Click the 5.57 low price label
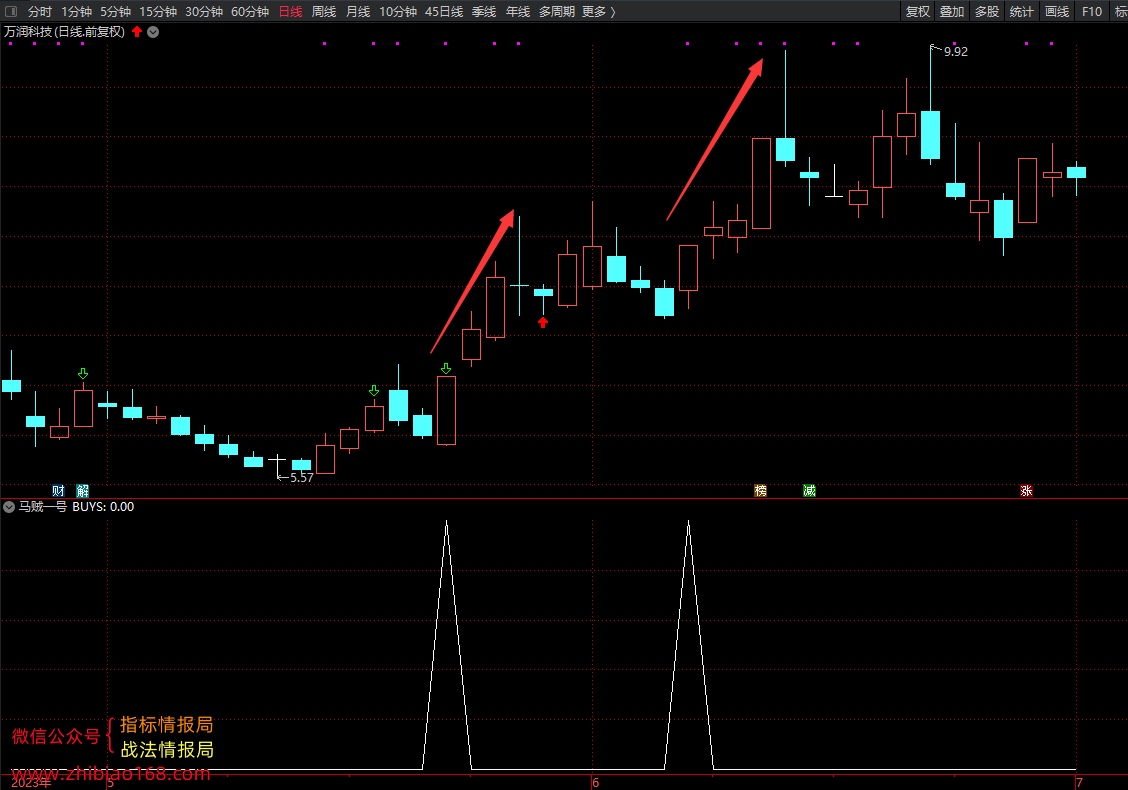The height and width of the screenshot is (790, 1128). coord(301,478)
